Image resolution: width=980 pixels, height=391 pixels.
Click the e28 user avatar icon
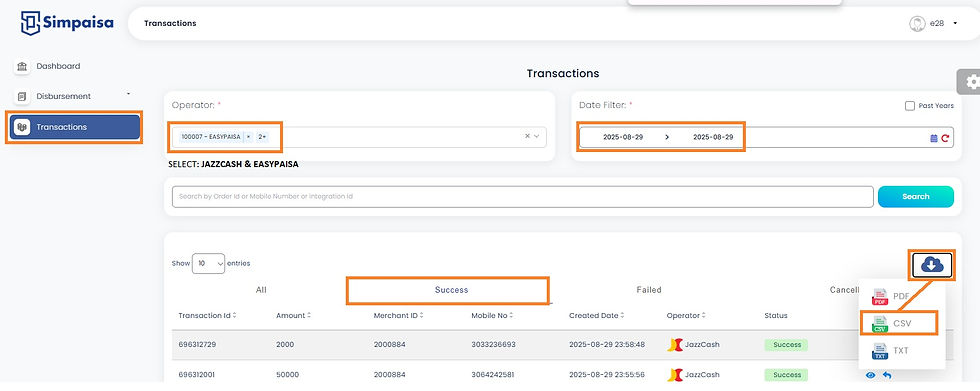pos(917,24)
